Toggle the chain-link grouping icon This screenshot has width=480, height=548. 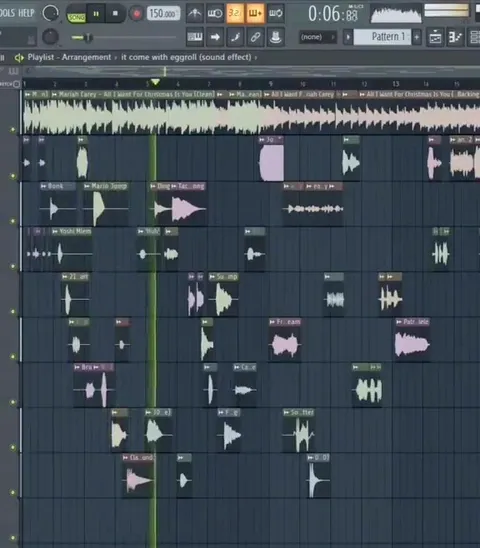(x=255, y=36)
